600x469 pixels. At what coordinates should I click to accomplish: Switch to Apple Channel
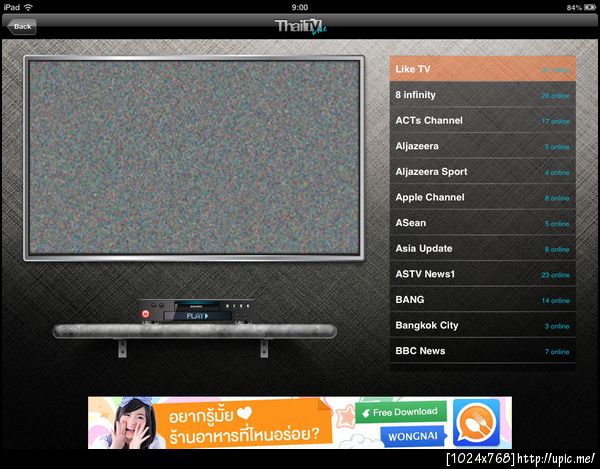483,197
